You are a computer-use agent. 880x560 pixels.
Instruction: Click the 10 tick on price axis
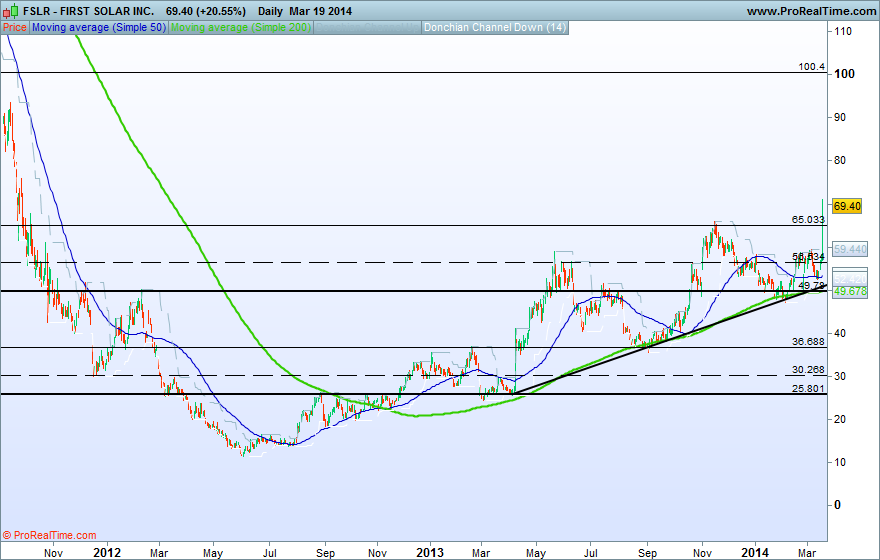coord(840,462)
